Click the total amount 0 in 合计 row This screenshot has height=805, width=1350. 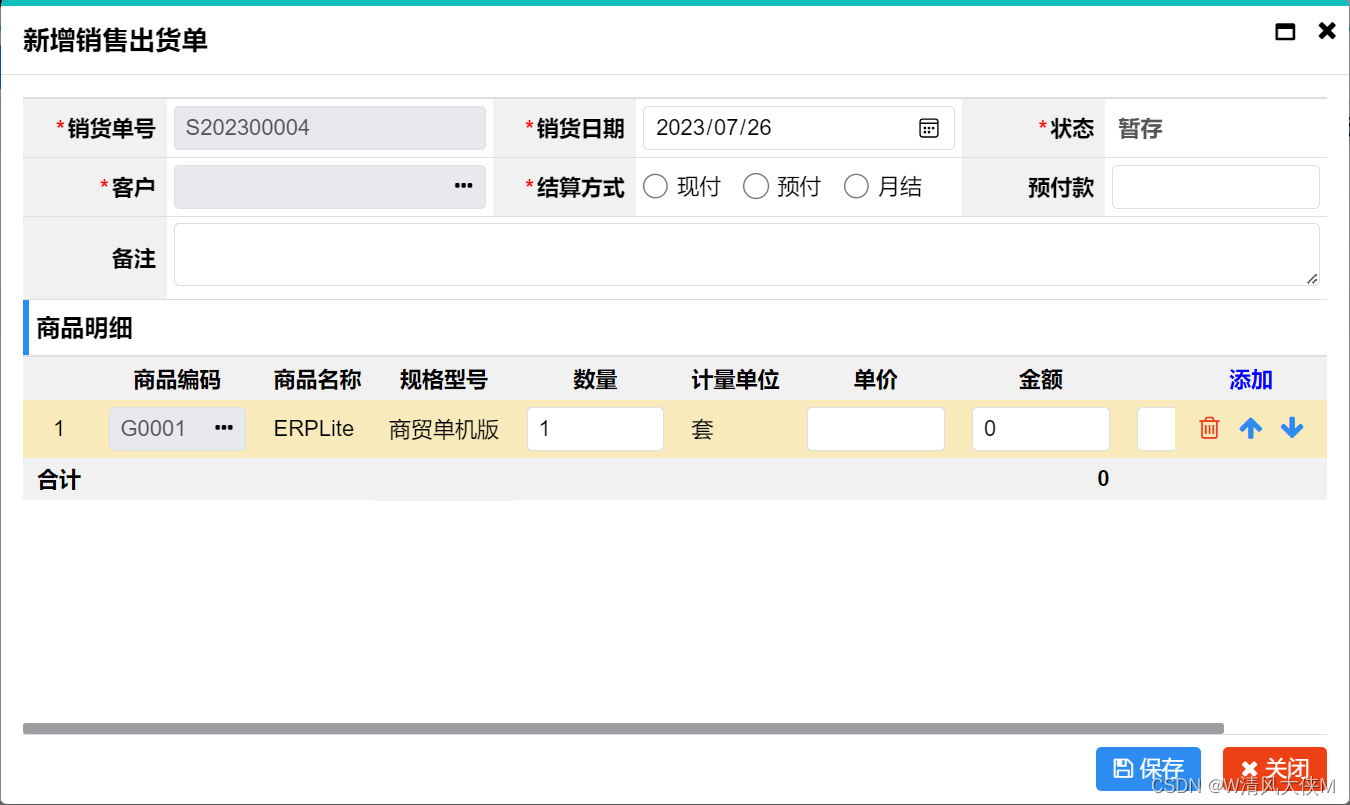[x=1103, y=479]
